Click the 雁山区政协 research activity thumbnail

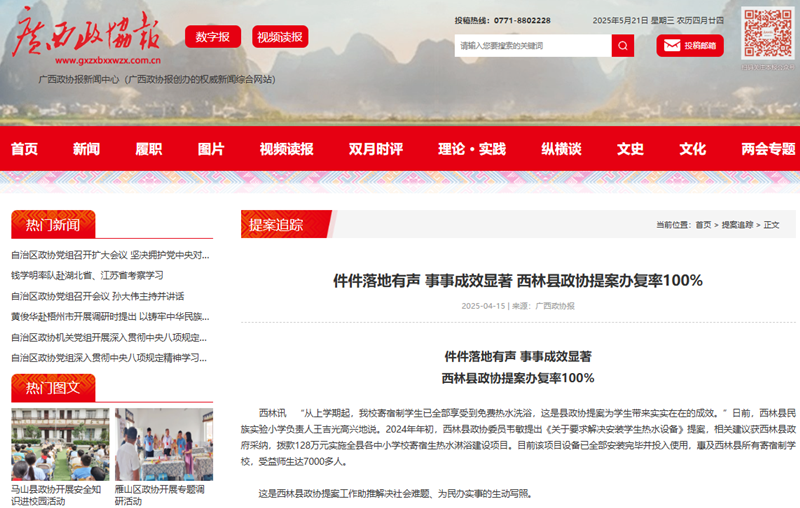164,444
